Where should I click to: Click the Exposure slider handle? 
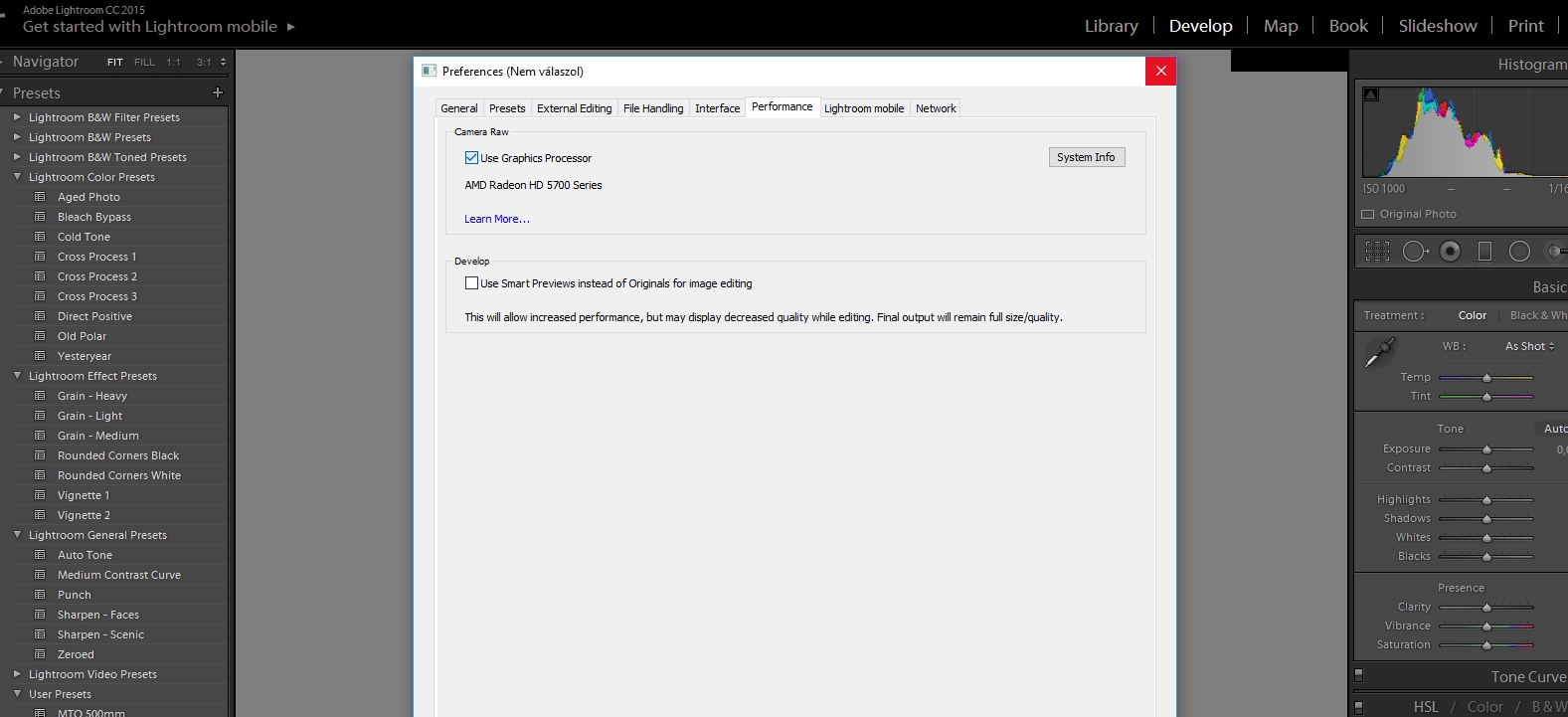1486,449
